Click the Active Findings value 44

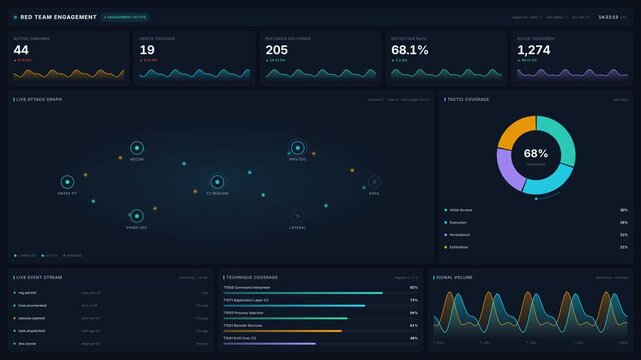point(21,50)
